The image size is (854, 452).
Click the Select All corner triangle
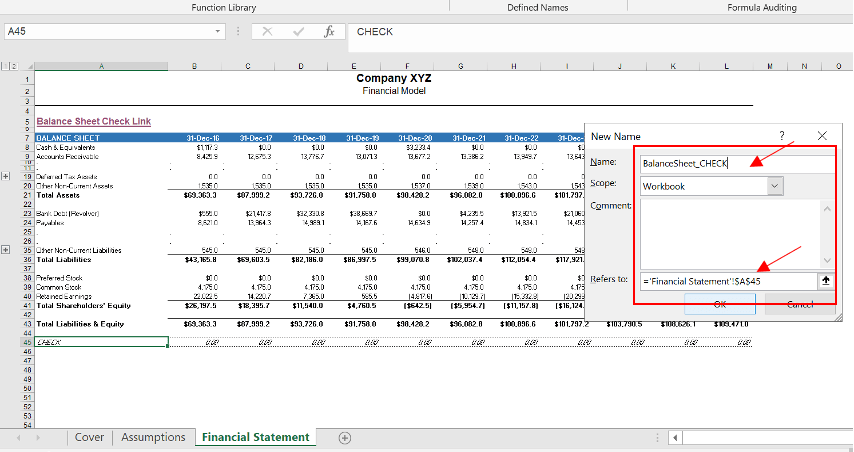pyautogui.click(x=30, y=66)
